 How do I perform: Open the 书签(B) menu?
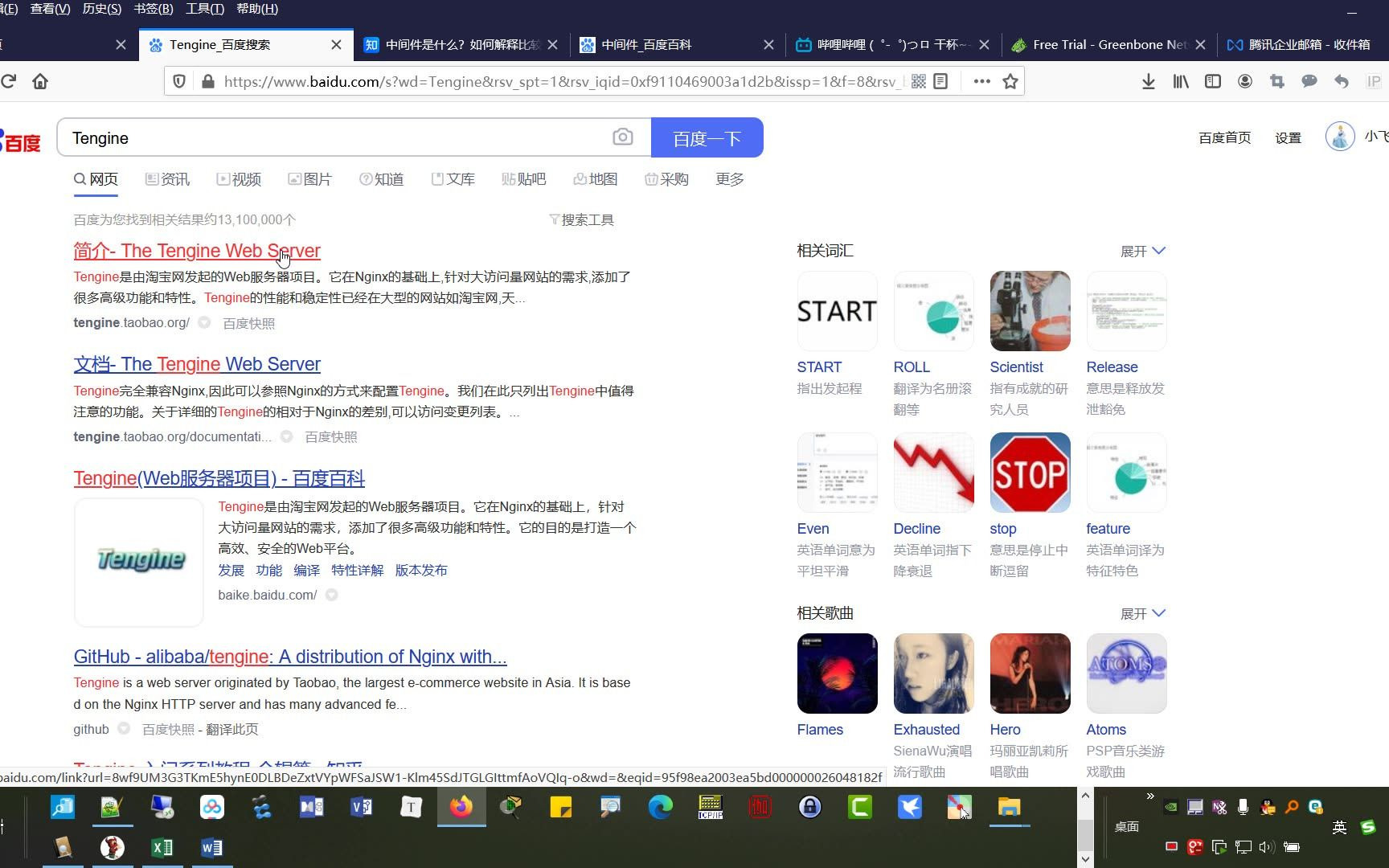pos(153,9)
